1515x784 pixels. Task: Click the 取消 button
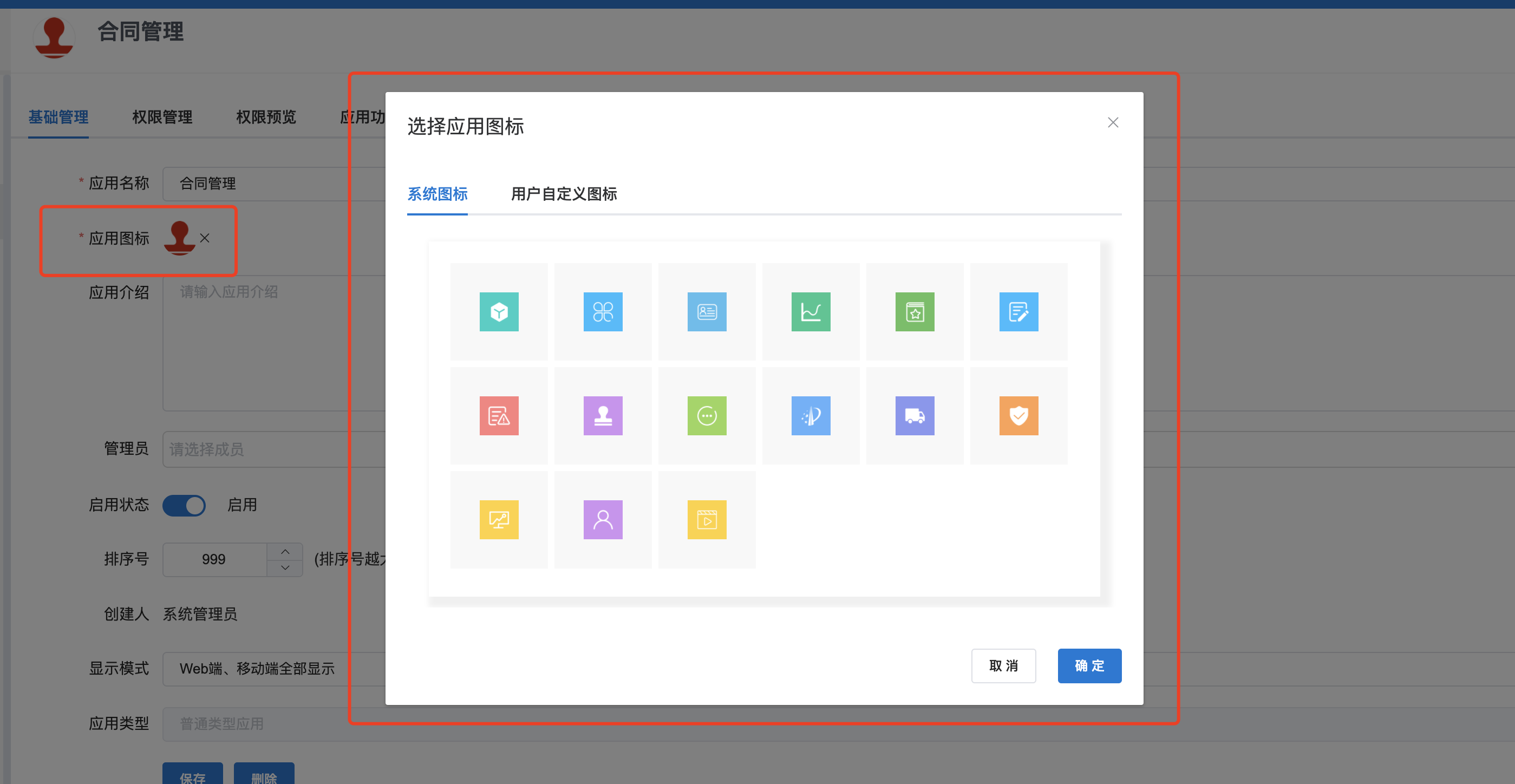pyautogui.click(x=1003, y=666)
